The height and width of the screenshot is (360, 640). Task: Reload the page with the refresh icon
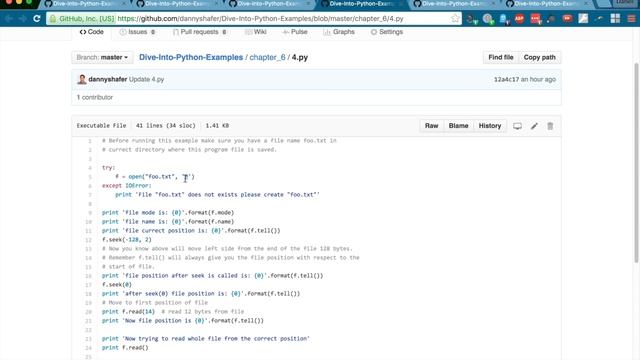(x=37, y=19)
